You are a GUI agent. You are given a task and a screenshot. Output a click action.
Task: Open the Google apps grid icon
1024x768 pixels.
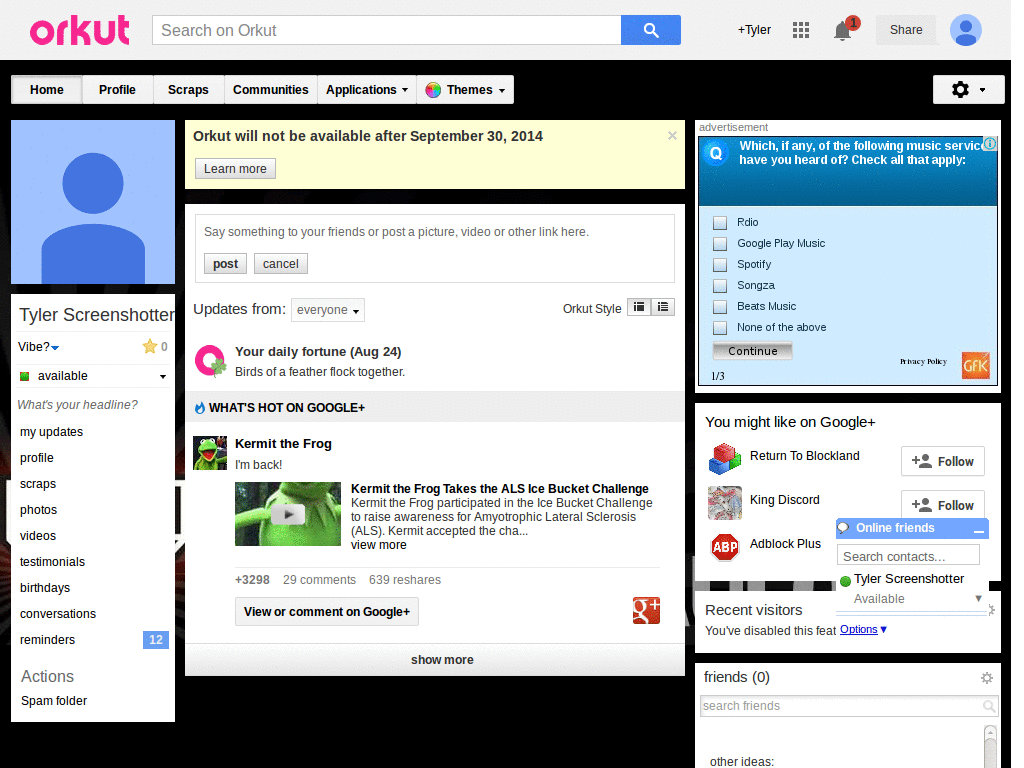(801, 30)
